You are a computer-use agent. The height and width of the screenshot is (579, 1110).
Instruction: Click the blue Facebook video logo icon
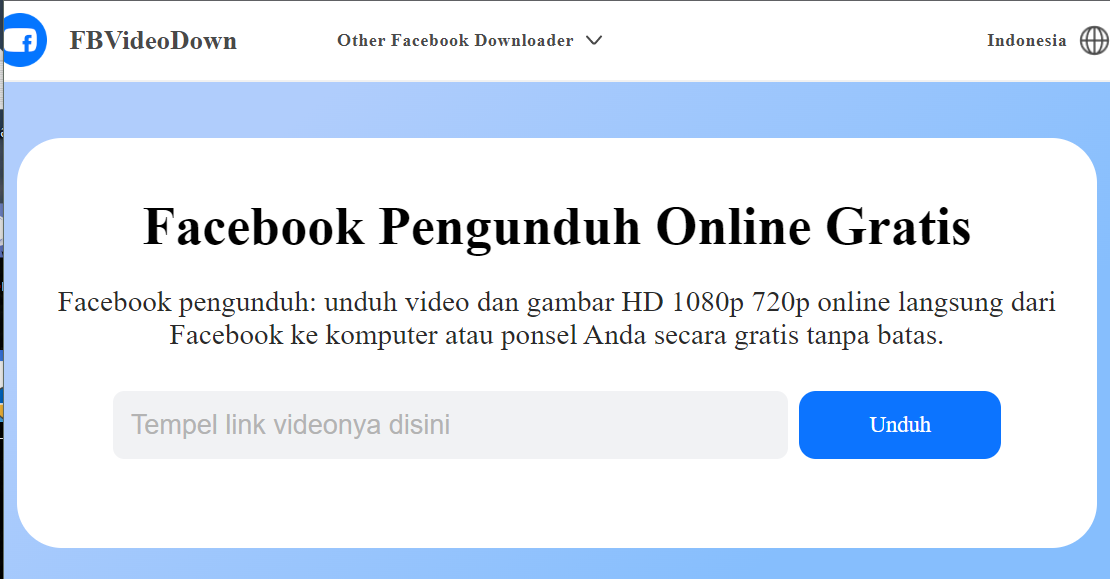tap(23, 41)
